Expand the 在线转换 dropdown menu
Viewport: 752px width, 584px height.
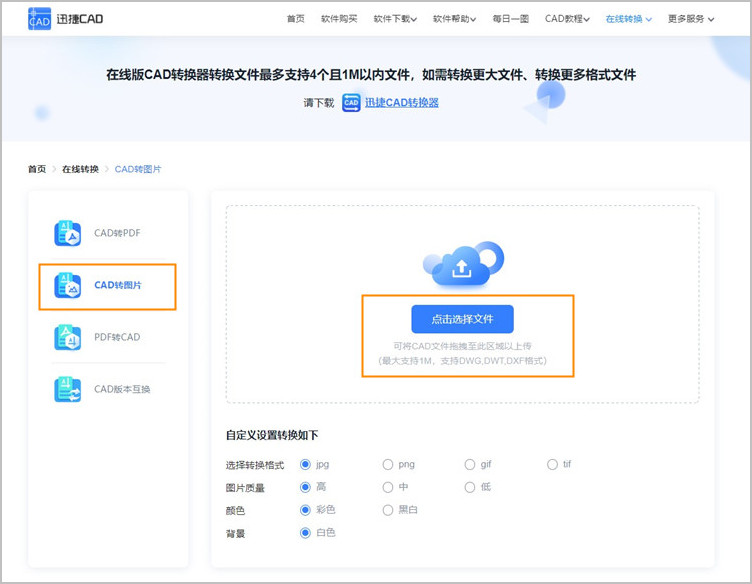pyautogui.click(x=629, y=19)
